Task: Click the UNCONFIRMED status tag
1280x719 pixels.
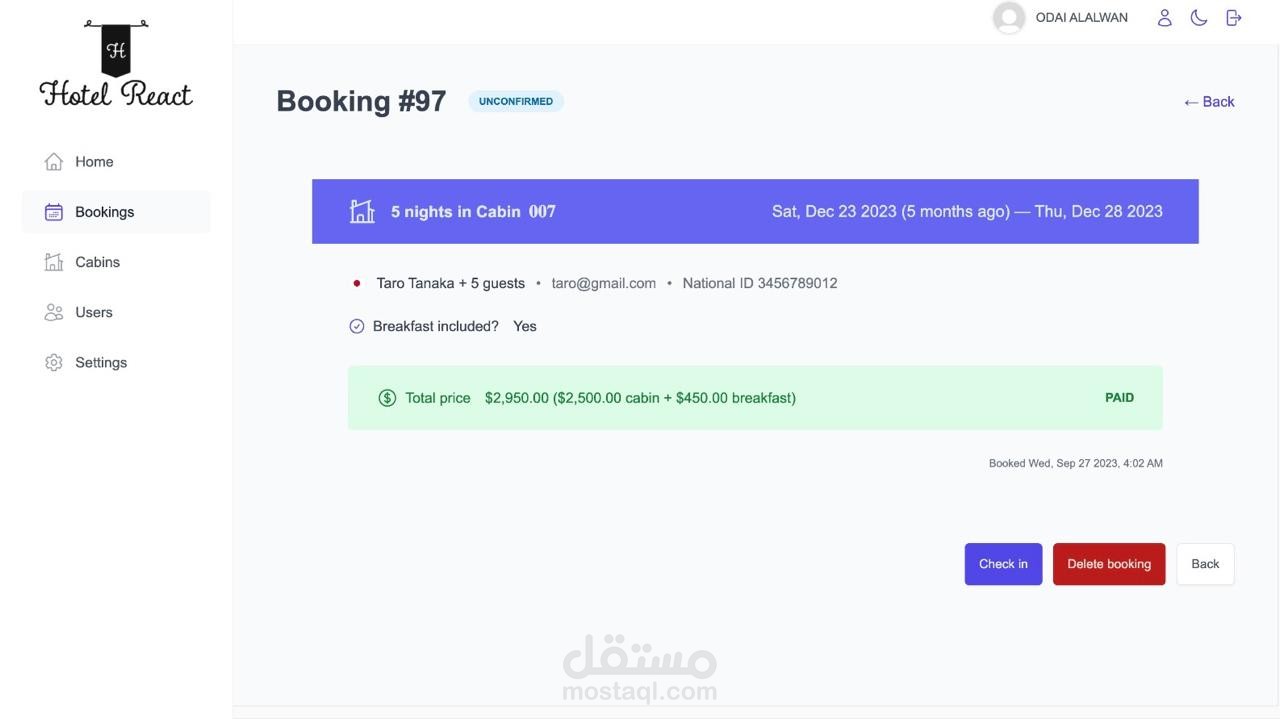Action: tap(516, 102)
